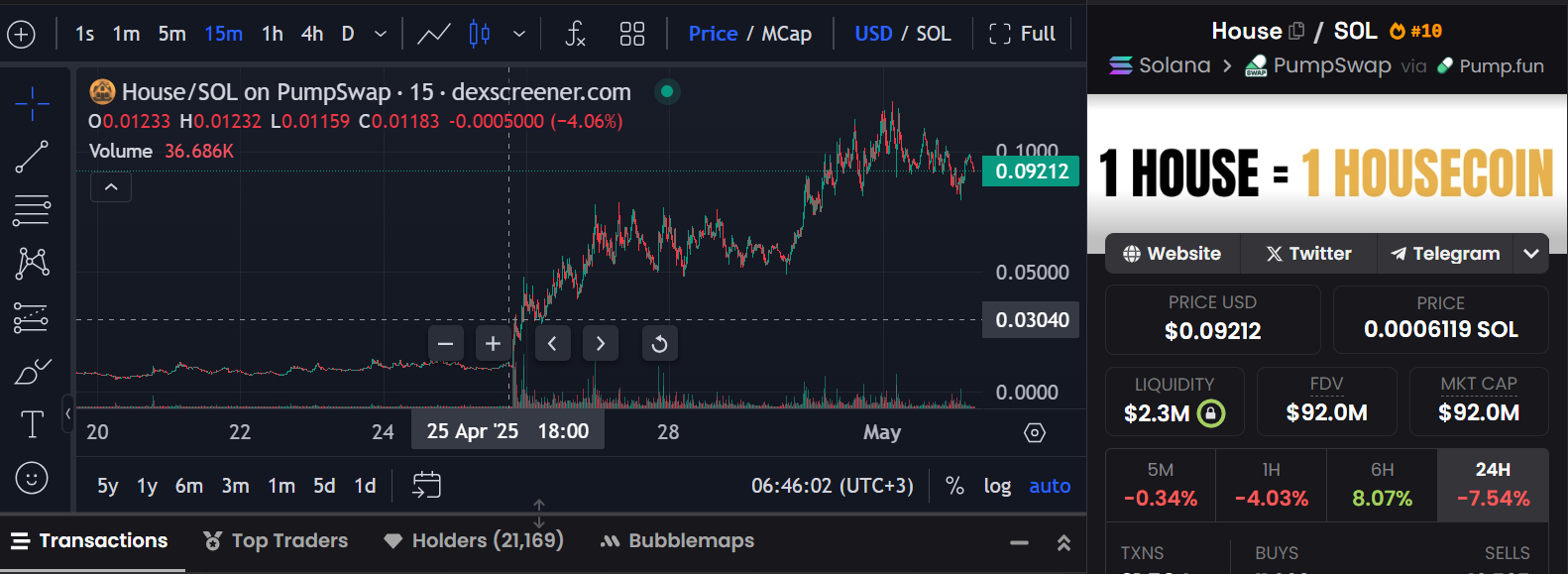The image size is (1568, 574).
Task: Select the 5M price change tab
Action: click(x=1161, y=485)
